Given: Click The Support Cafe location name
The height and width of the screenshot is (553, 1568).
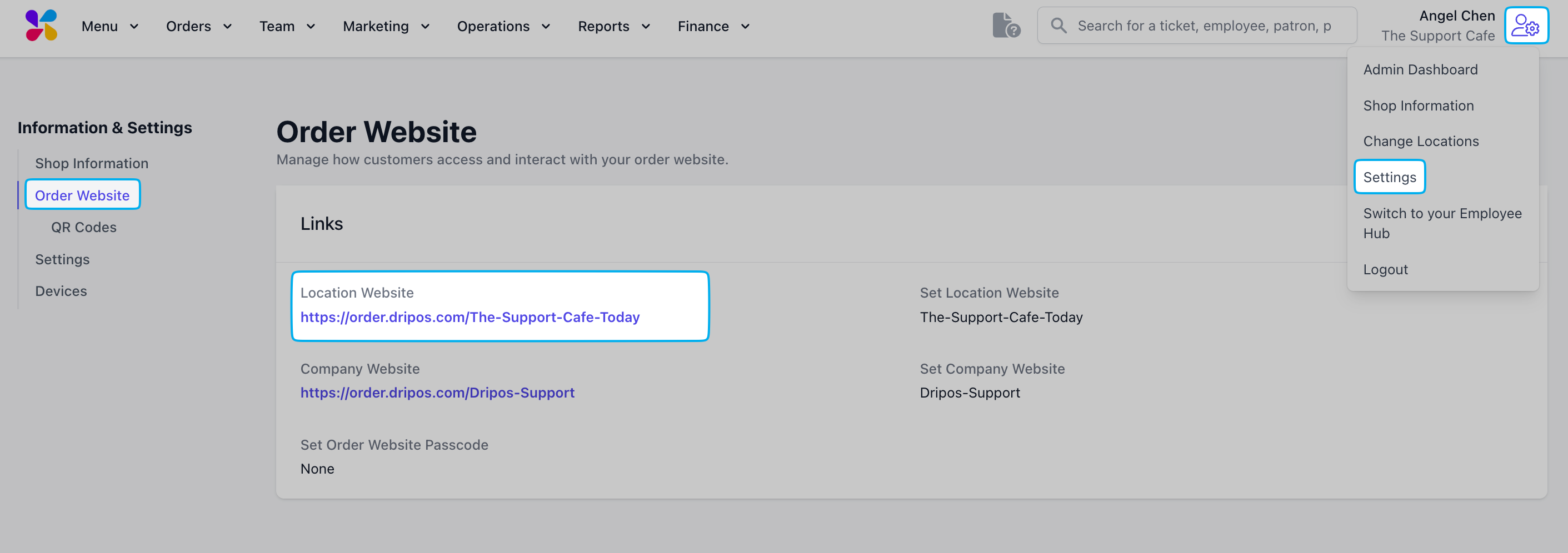Looking at the screenshot, I should pyautogui.click(x=1438, y=36).
